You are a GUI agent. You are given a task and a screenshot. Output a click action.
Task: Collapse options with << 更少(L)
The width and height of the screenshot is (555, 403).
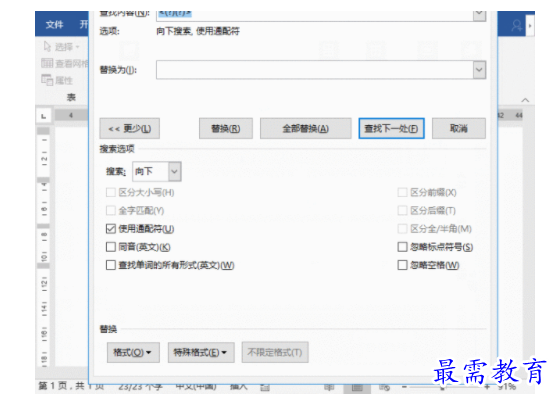[x=130, y=128]
